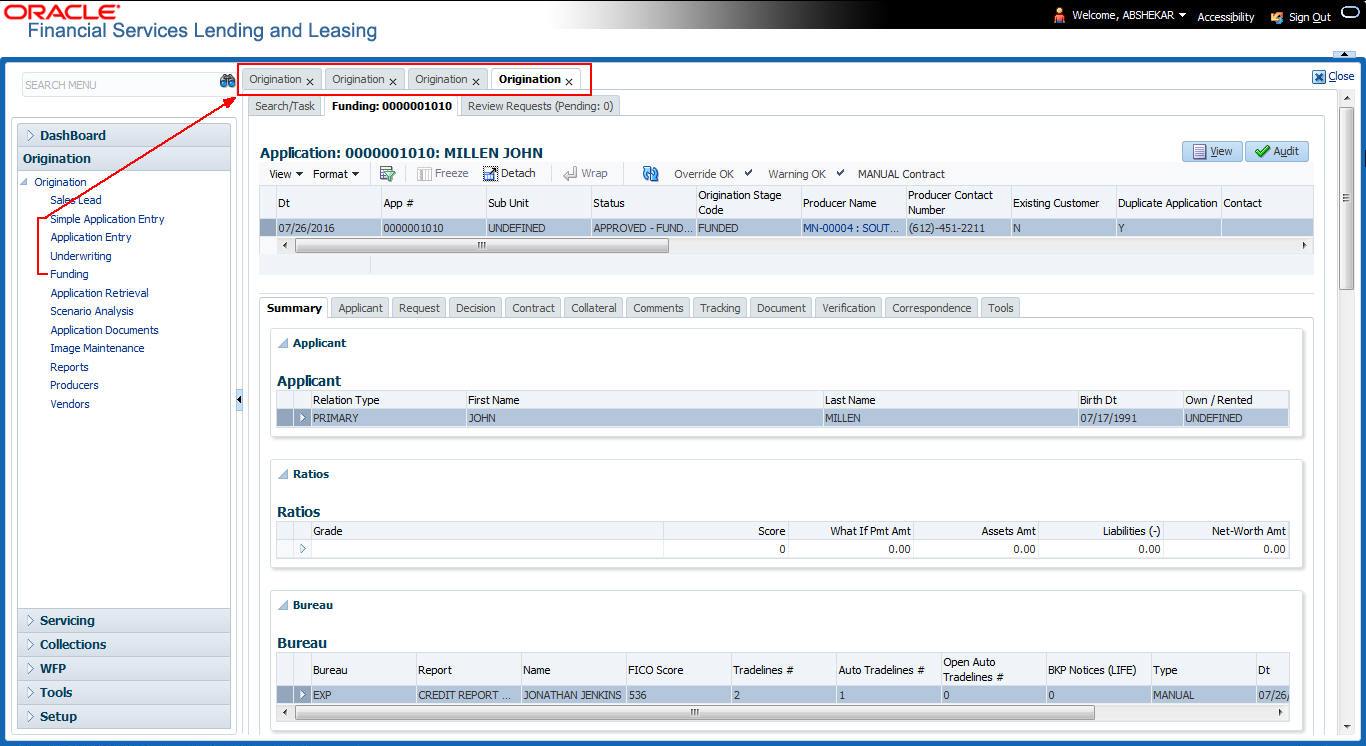
Task: Switch to the Search/Task tab
Action: tap(285, 106)
